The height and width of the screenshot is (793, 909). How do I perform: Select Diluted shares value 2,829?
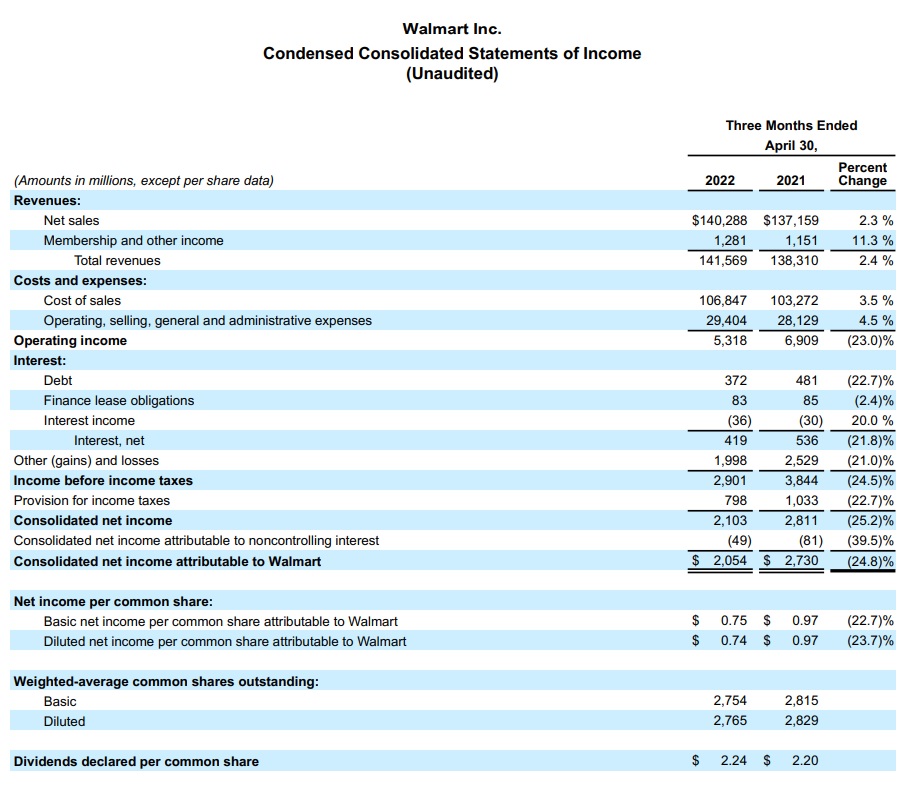[801, 721]
